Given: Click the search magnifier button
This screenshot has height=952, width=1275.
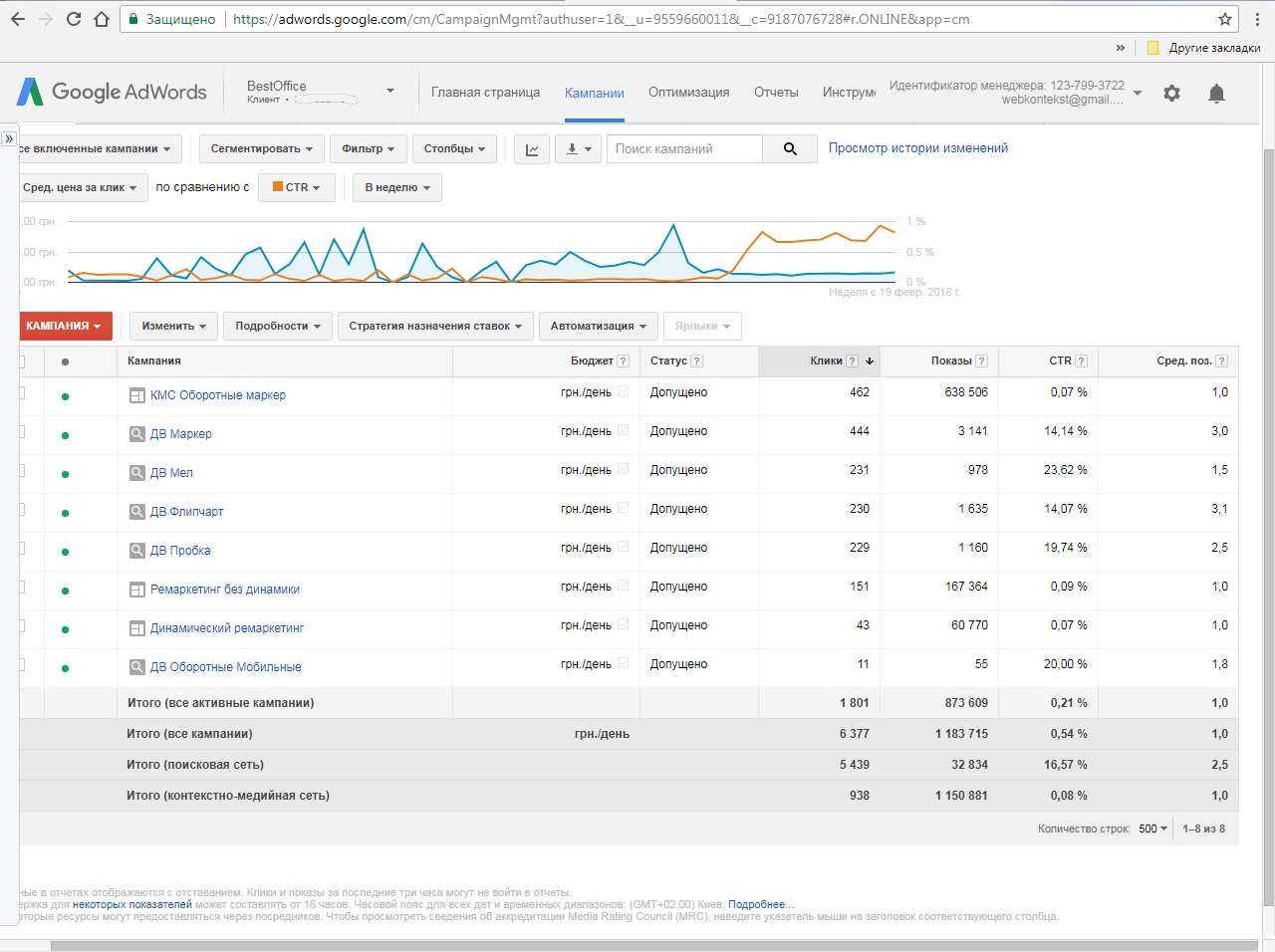Looking at the screenshot, I should pos(790,149).
